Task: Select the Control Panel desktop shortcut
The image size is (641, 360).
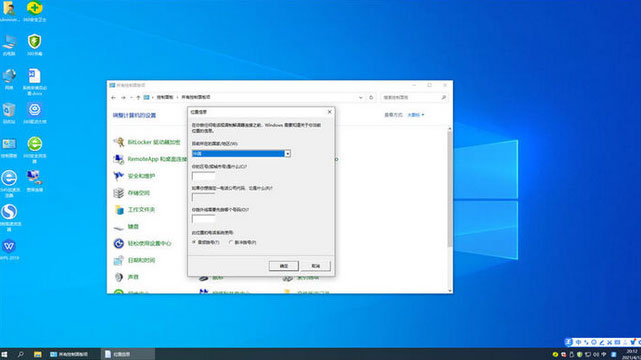Action: 9,148
